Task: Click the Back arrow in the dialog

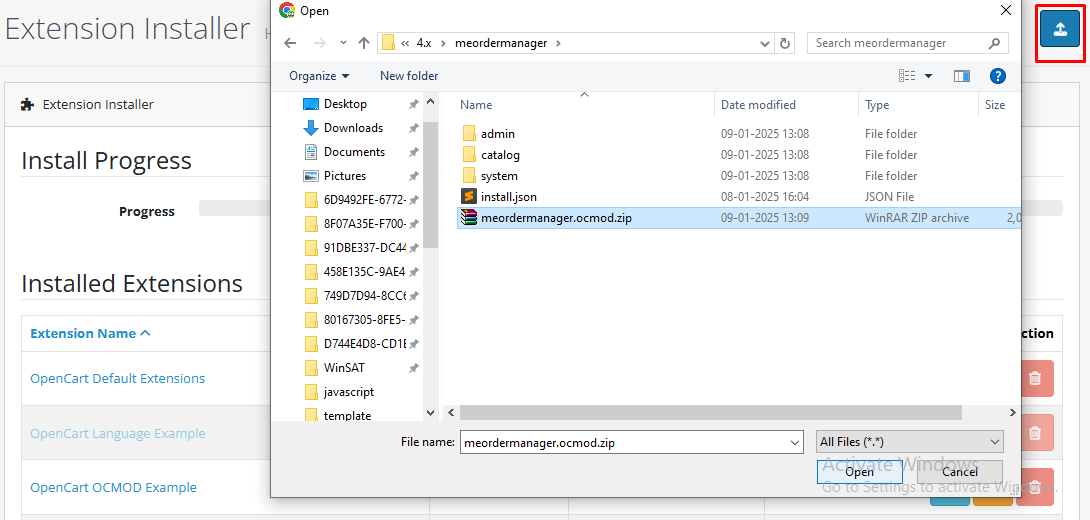Action: coord(290,43)
